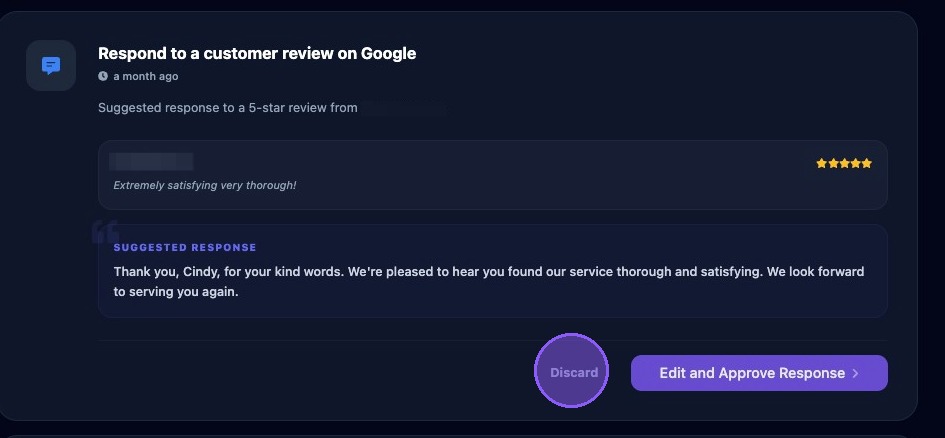Click the five-star rating icons
The width and height of the screenshot is (945, 438).
click(844, 163)
